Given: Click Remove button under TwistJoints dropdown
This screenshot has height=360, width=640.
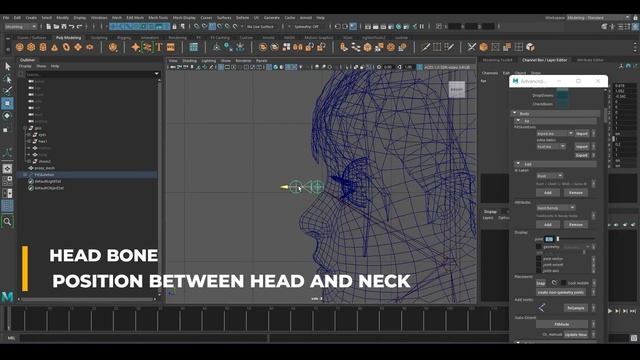Looking at the screenshot, I should [576, 224].
